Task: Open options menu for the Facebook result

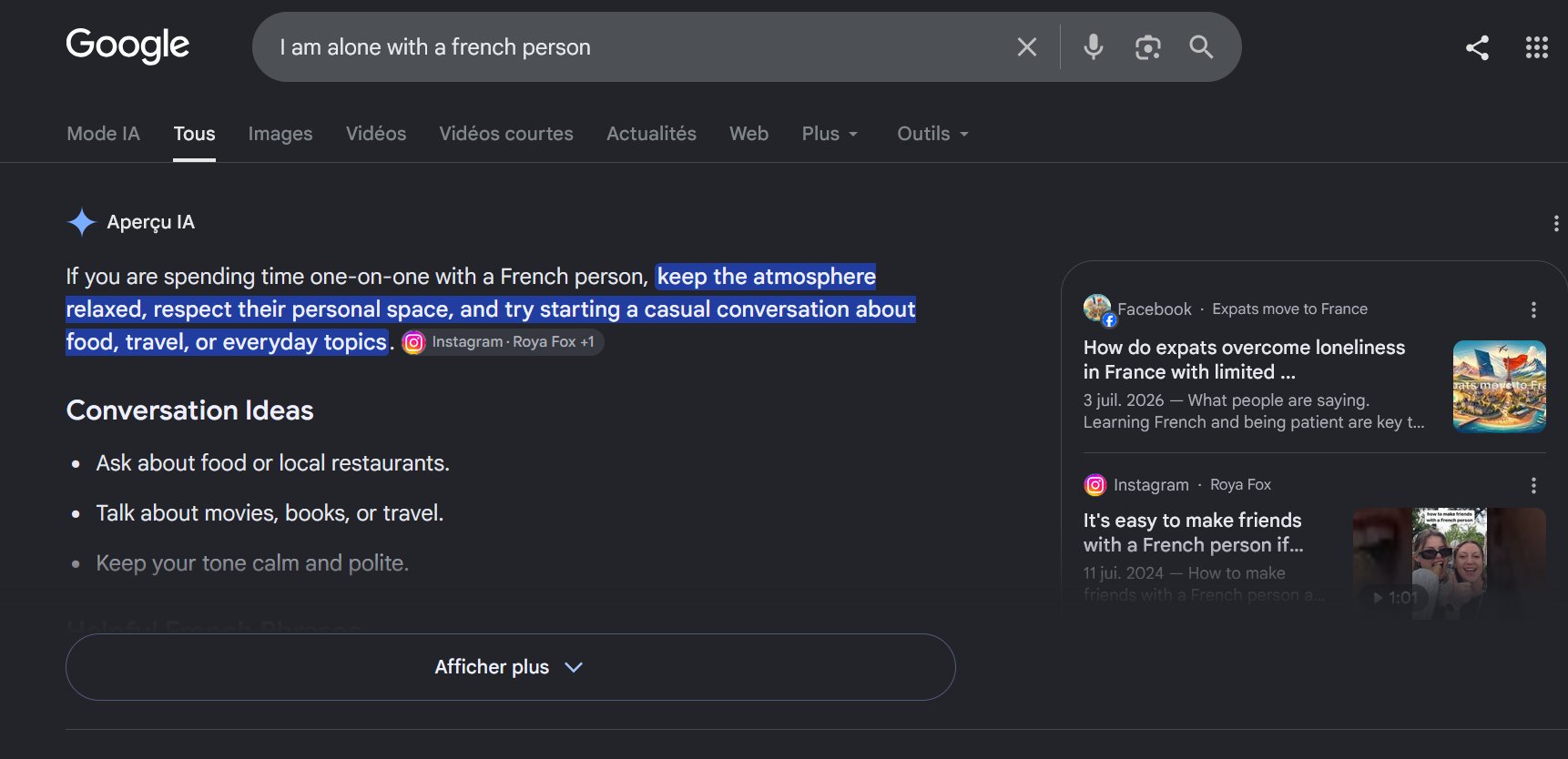Action: click(x=1533, y=309)
